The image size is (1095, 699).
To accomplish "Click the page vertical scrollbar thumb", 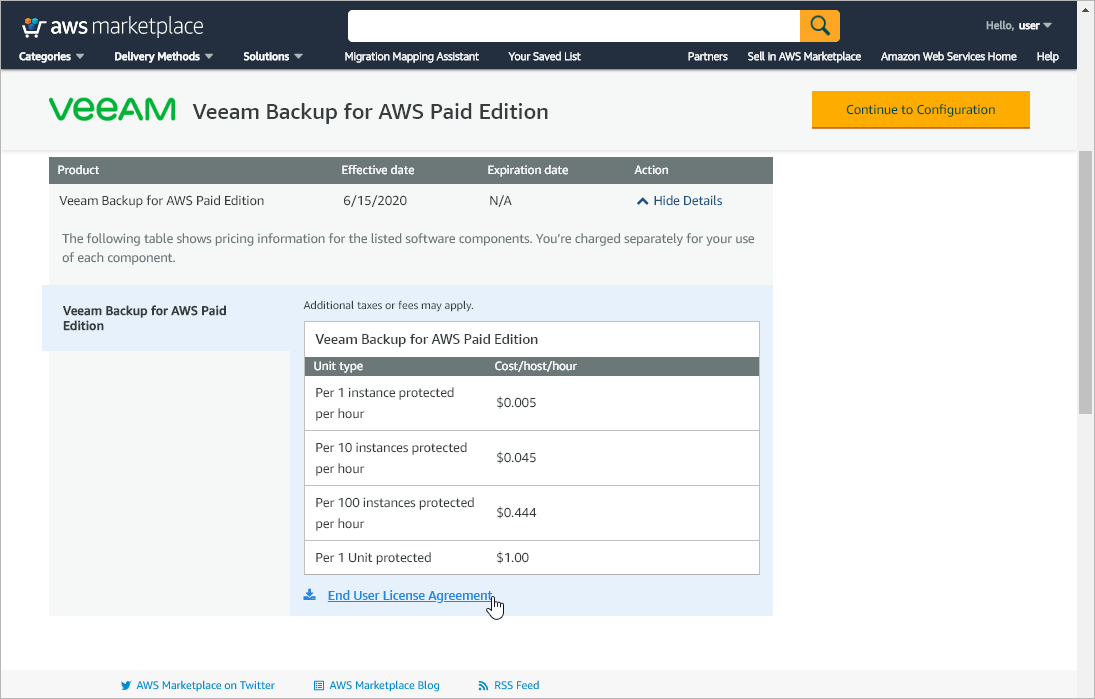I will [x=1085, y=280].
